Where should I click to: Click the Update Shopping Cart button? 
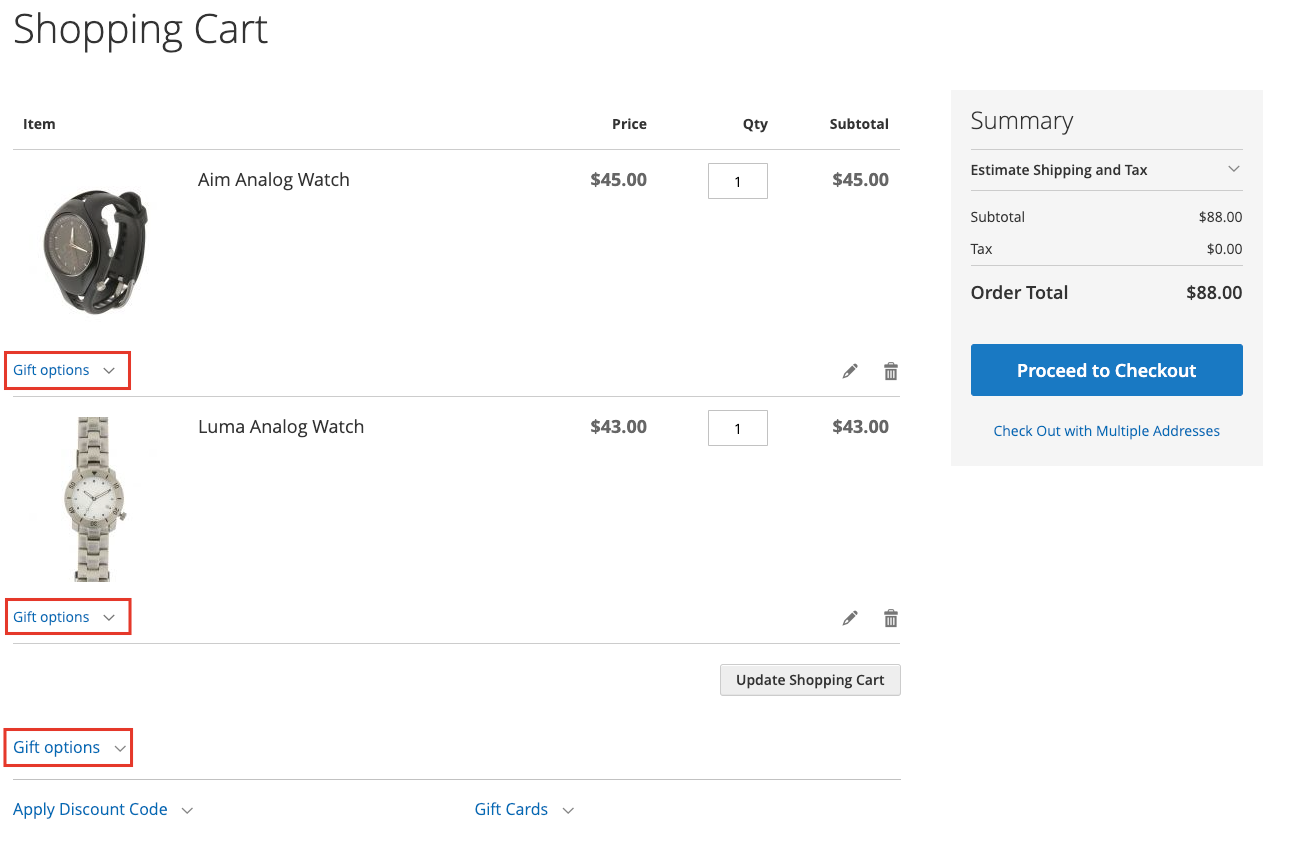click(810, 679)
